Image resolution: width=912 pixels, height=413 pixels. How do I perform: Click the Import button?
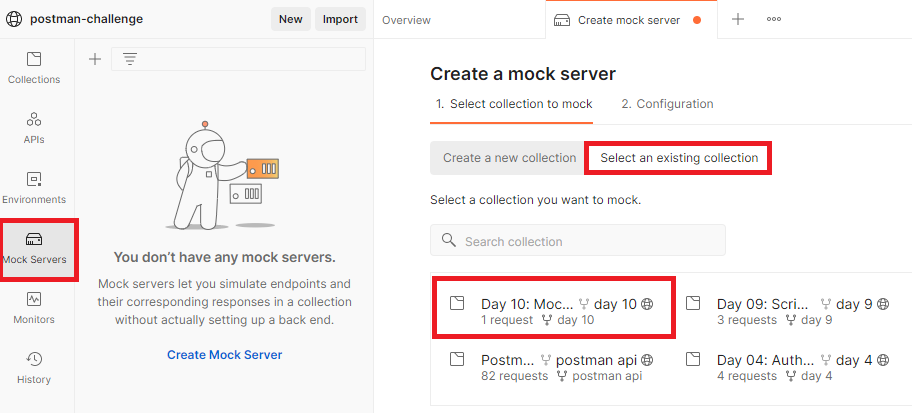coord(340,19)
